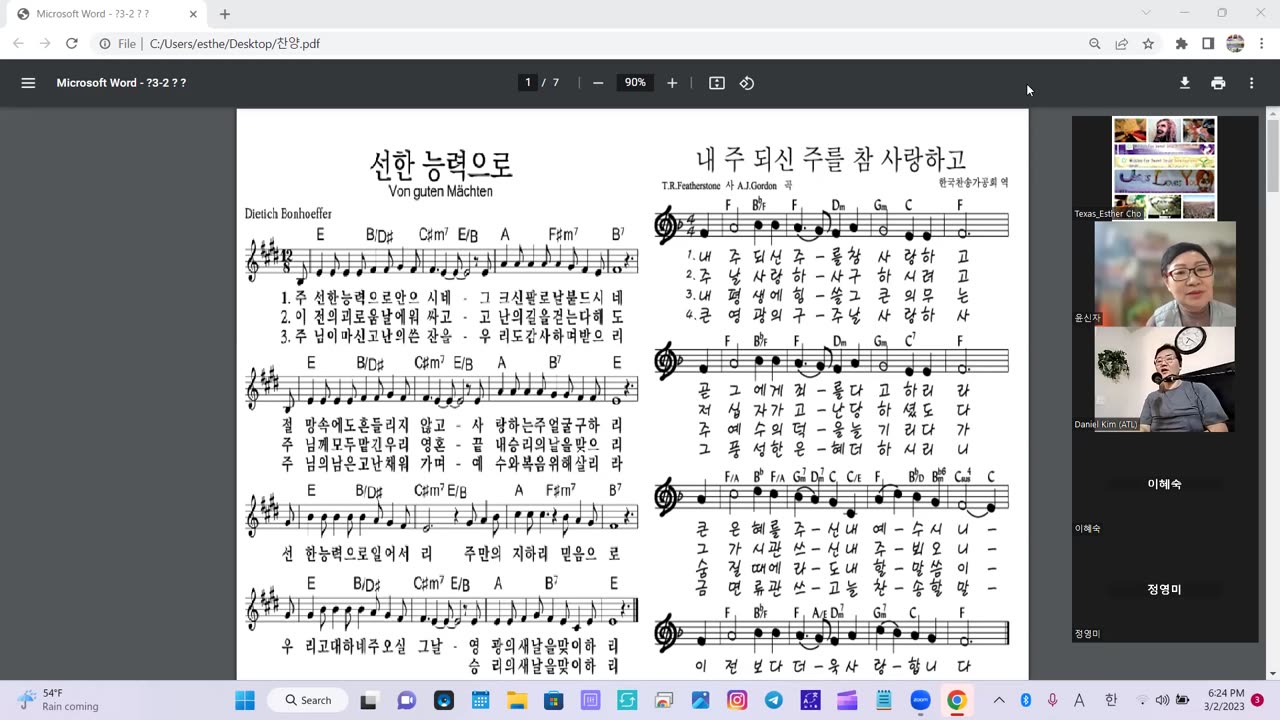
Task: Launch Instagram from the taskbar
Action: pos(737,700)
